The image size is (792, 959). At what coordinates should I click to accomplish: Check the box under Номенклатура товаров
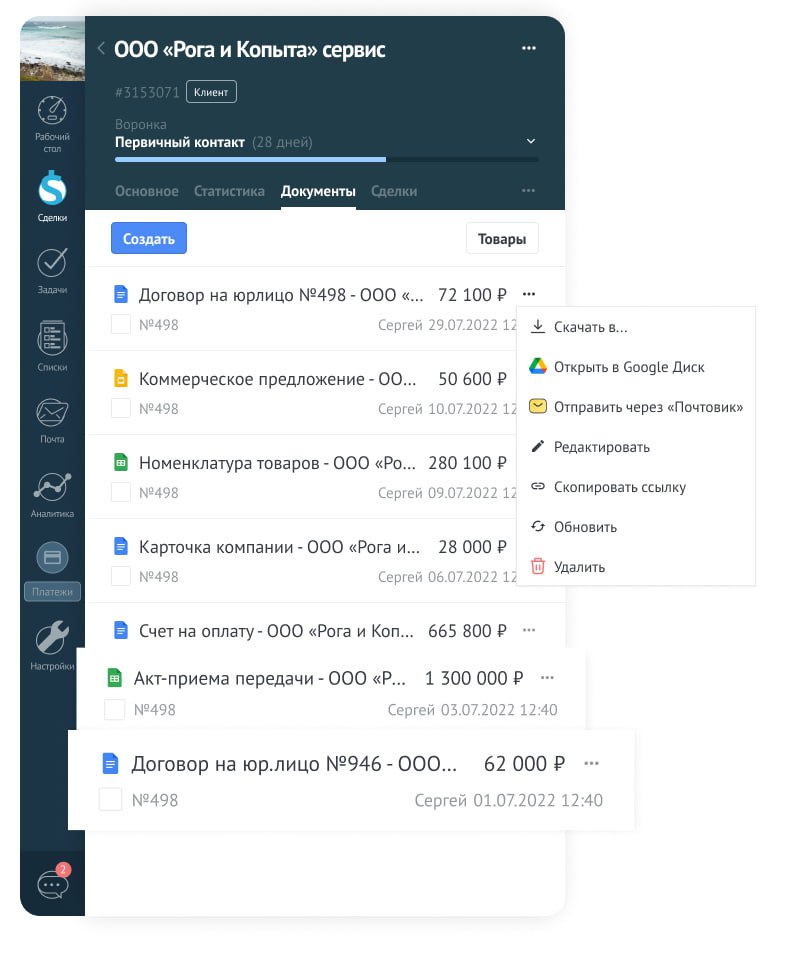tap(120, 492)
